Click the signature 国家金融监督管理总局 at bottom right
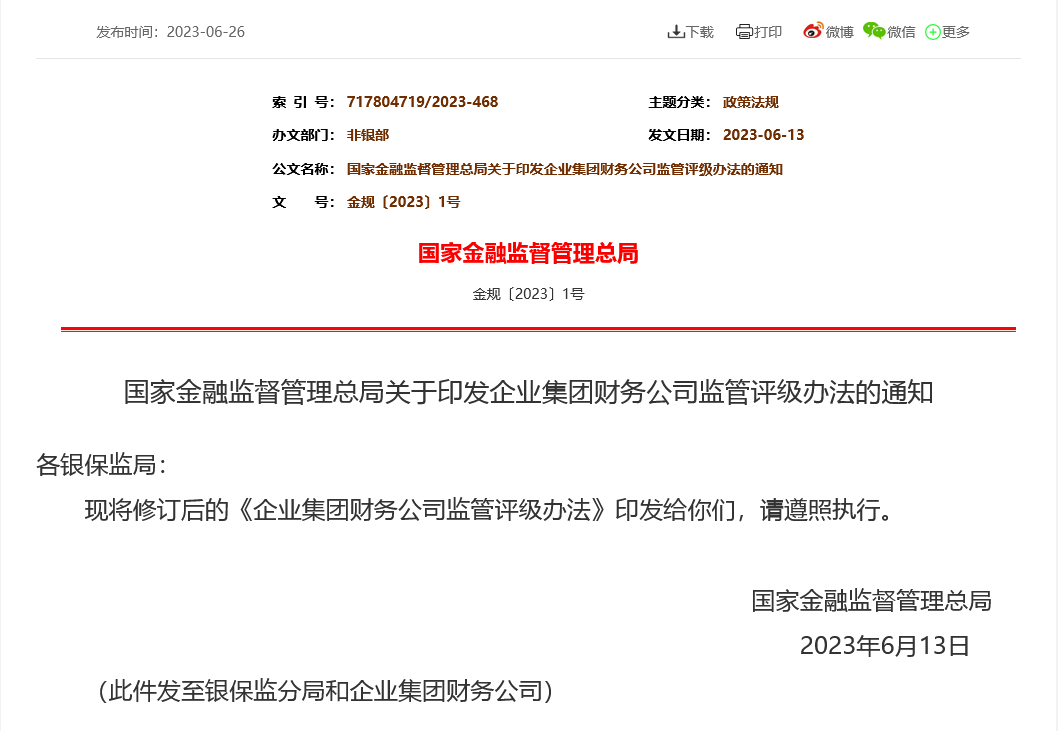The height and width of the screenshot is (731, 1058). click(871, 601)
